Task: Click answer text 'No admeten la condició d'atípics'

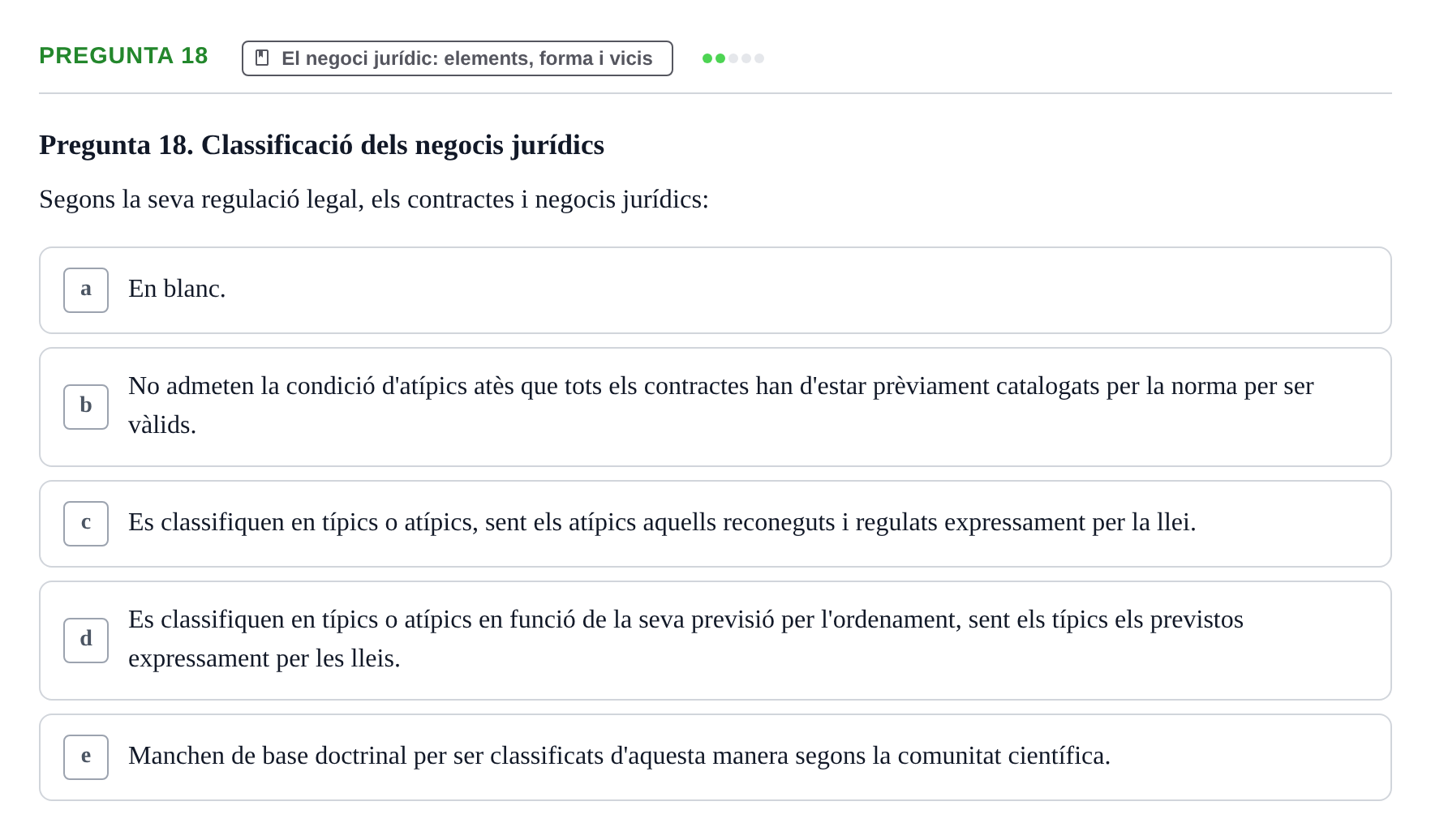Action: [299, 386]
